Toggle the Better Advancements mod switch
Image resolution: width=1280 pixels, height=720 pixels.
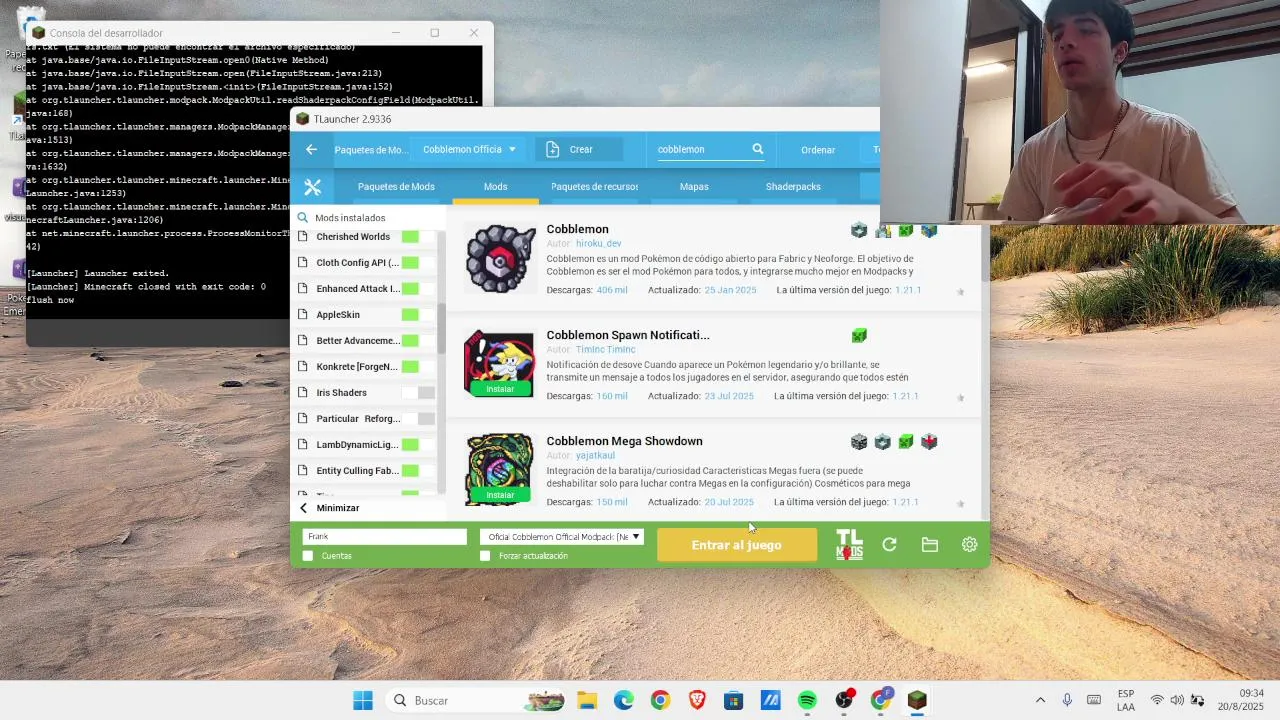coord(418,341)
